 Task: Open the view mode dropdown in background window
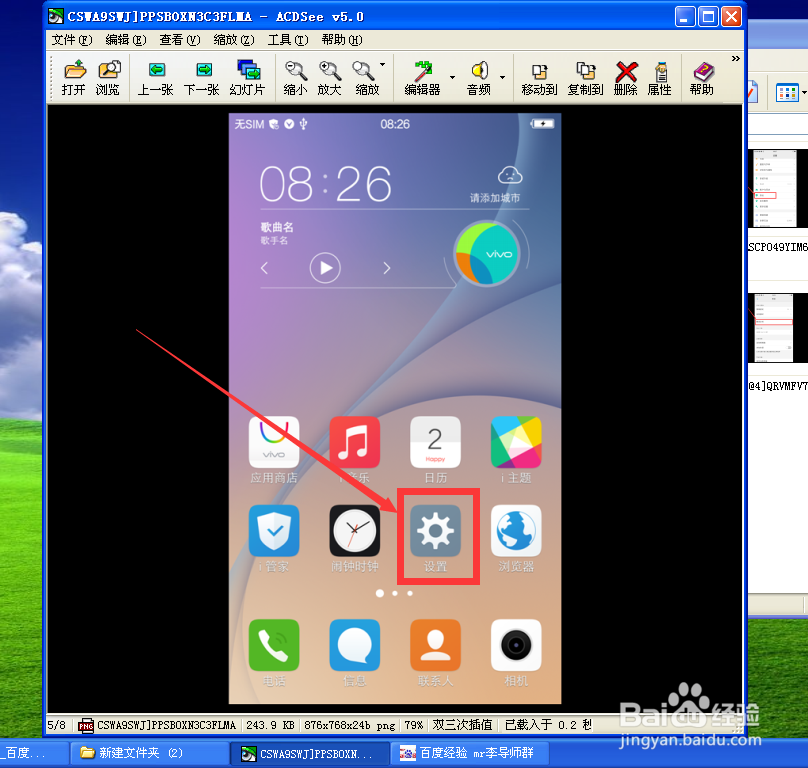(x=804, y=93)
